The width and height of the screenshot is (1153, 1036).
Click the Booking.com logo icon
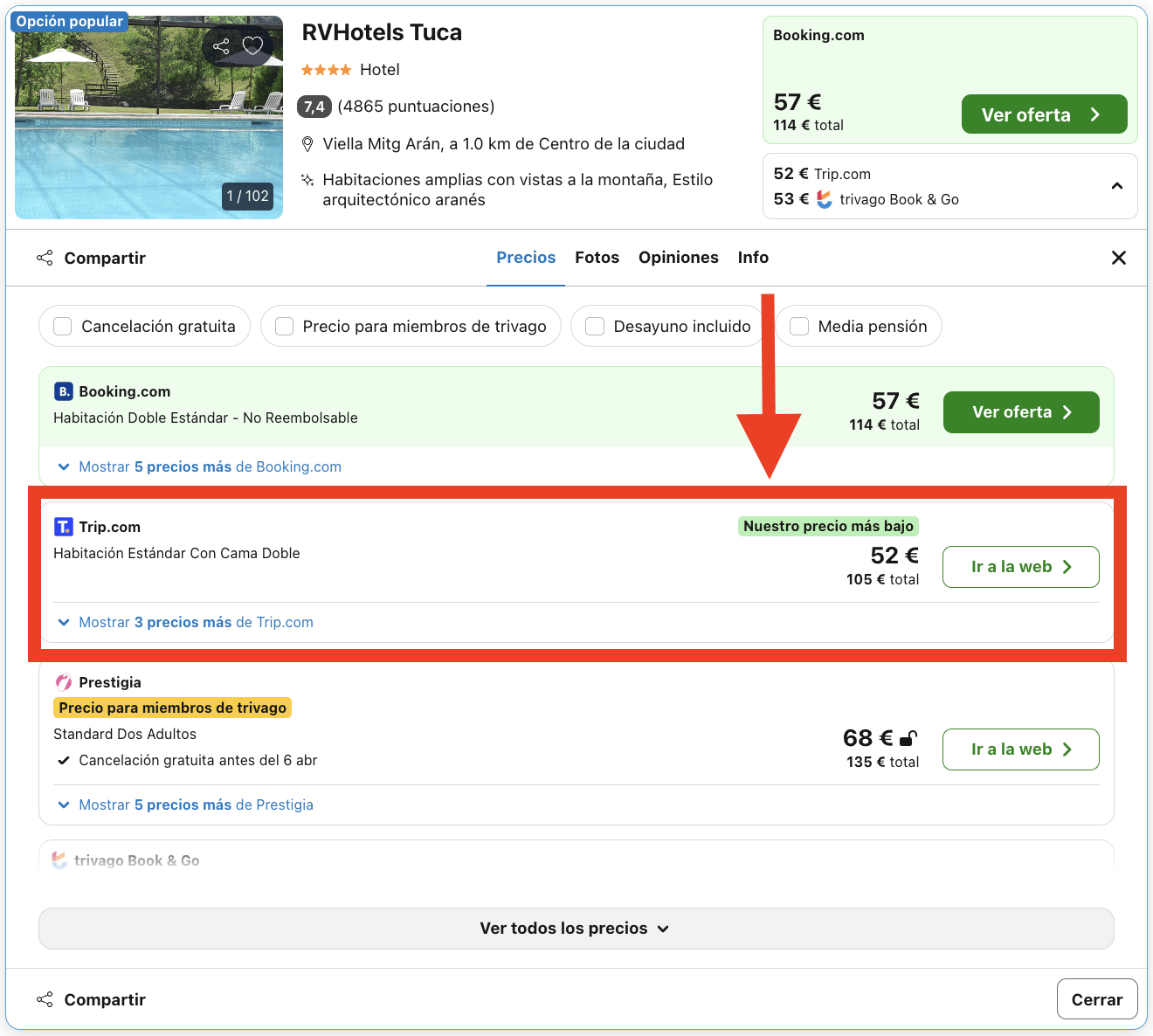(63, 391)
